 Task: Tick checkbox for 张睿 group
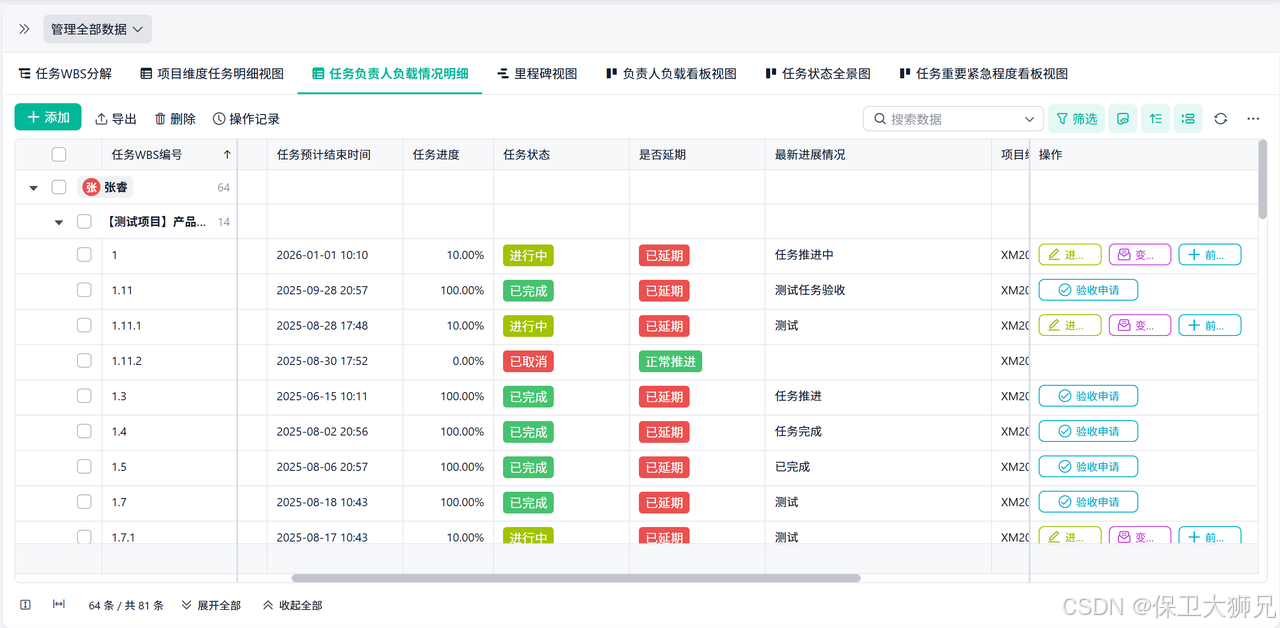[x=59, y=187]
